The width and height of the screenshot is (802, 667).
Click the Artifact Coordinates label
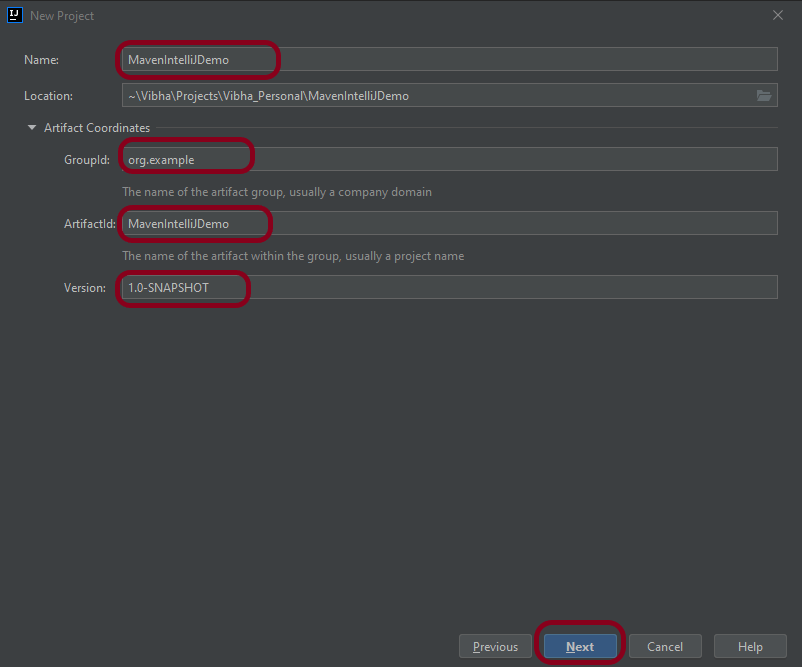(96, 127)
